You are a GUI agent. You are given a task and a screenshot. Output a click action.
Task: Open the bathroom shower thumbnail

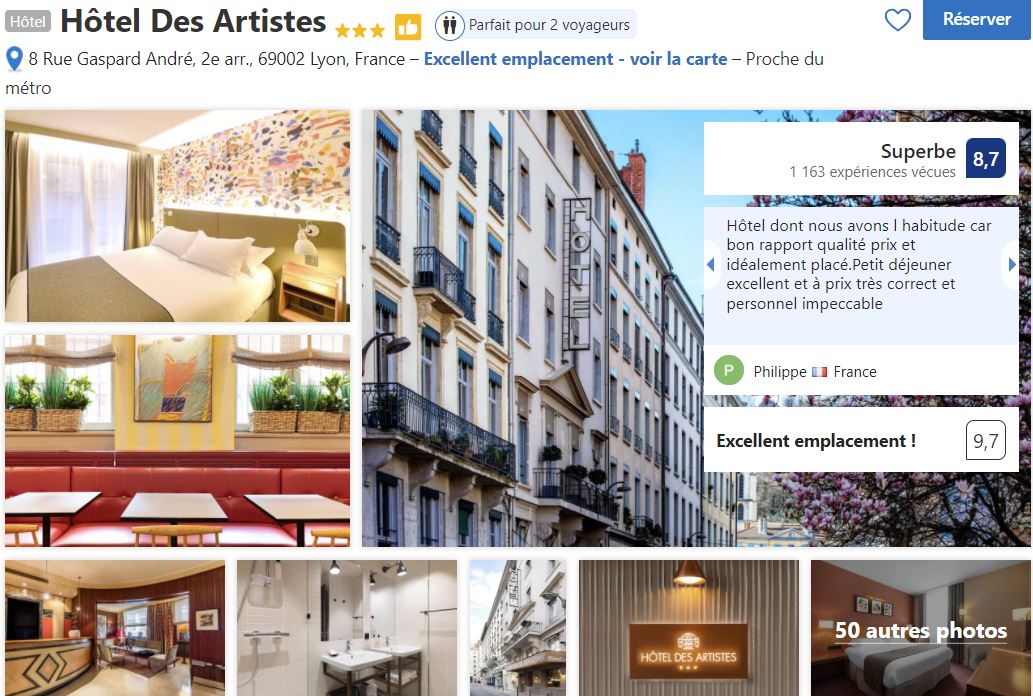[347, 628]
